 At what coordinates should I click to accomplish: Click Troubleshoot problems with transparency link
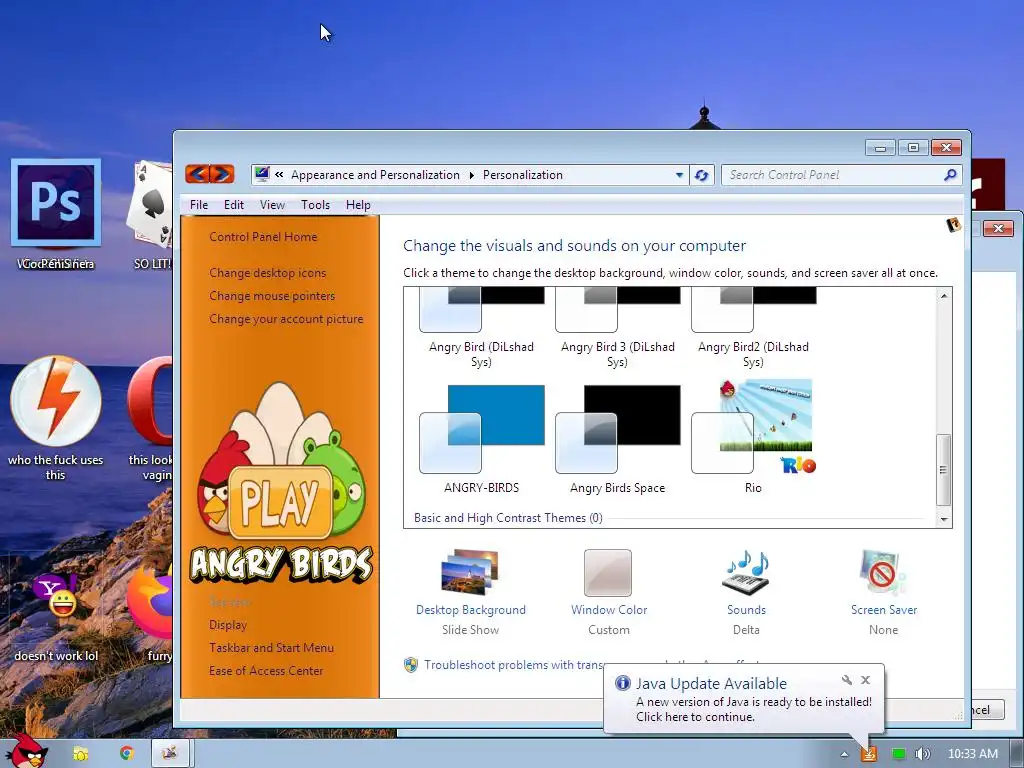(514, 665)
